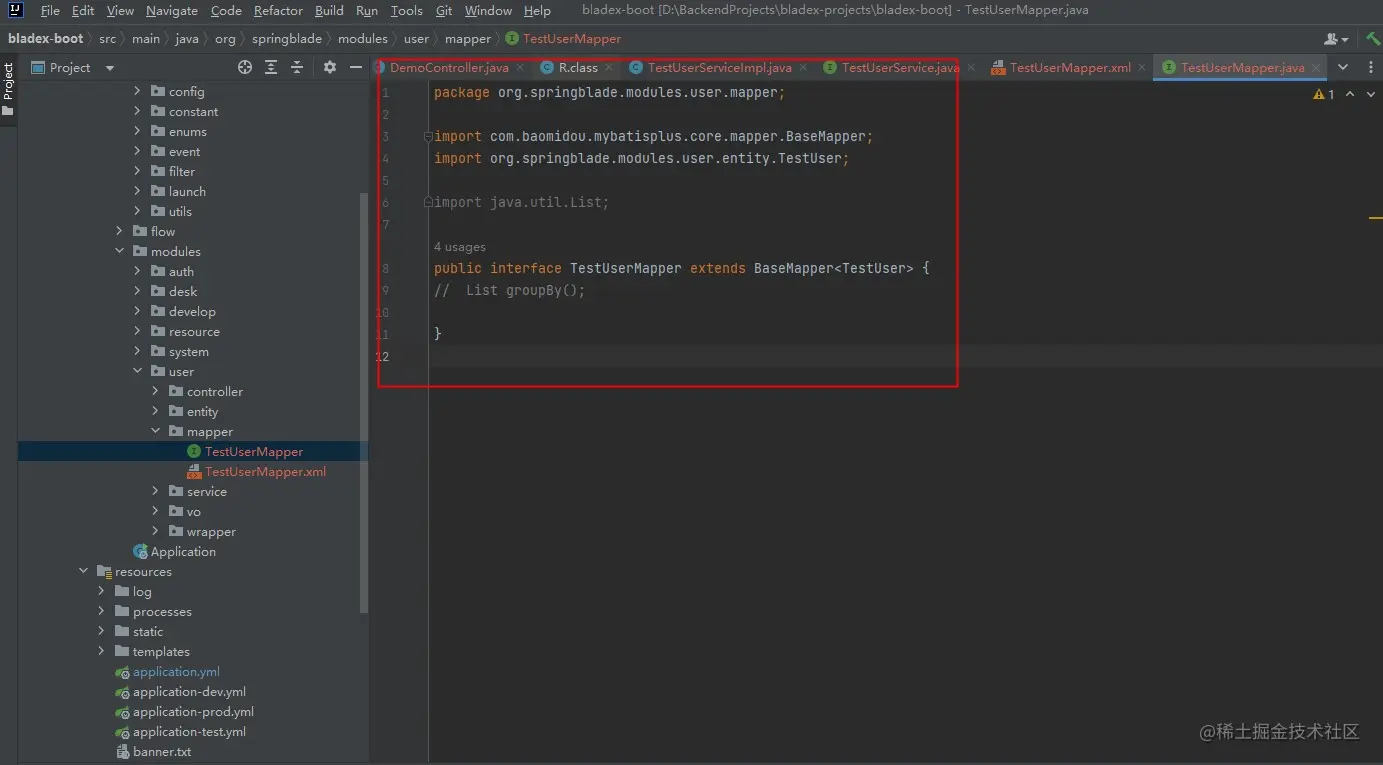Image resolution: width=1383 pixels, height=765 pixels.
Task: Select application.yml file
Action: coord(176,671)
